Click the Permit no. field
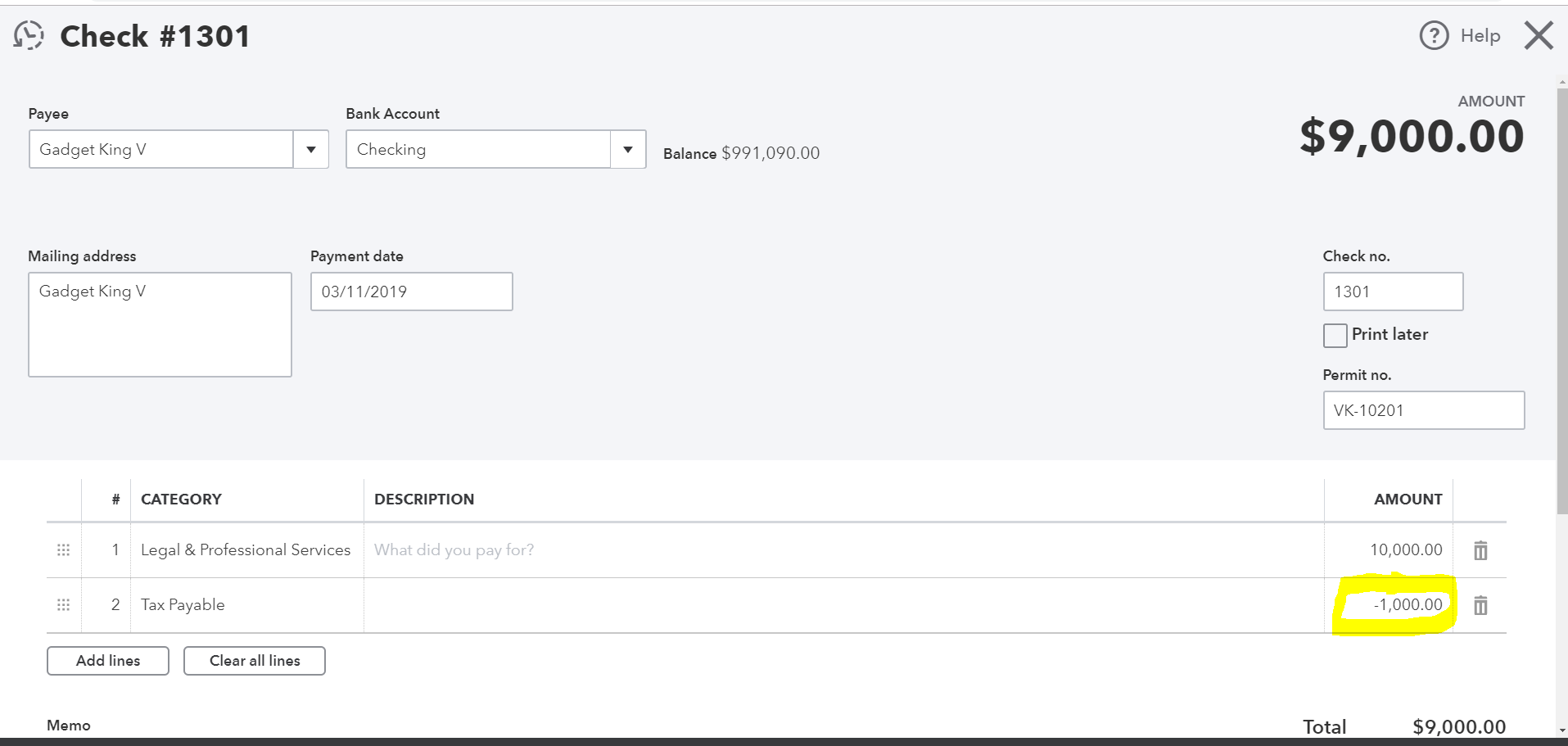The height and width of the screenshot is (746, 1568). (x=1423, y=410)
